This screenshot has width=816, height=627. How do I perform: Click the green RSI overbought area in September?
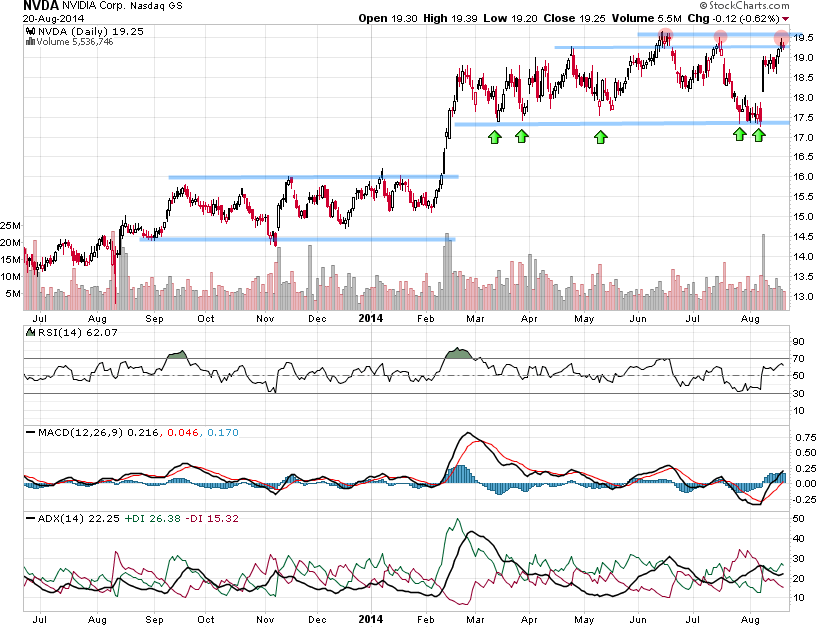[177, 355]
